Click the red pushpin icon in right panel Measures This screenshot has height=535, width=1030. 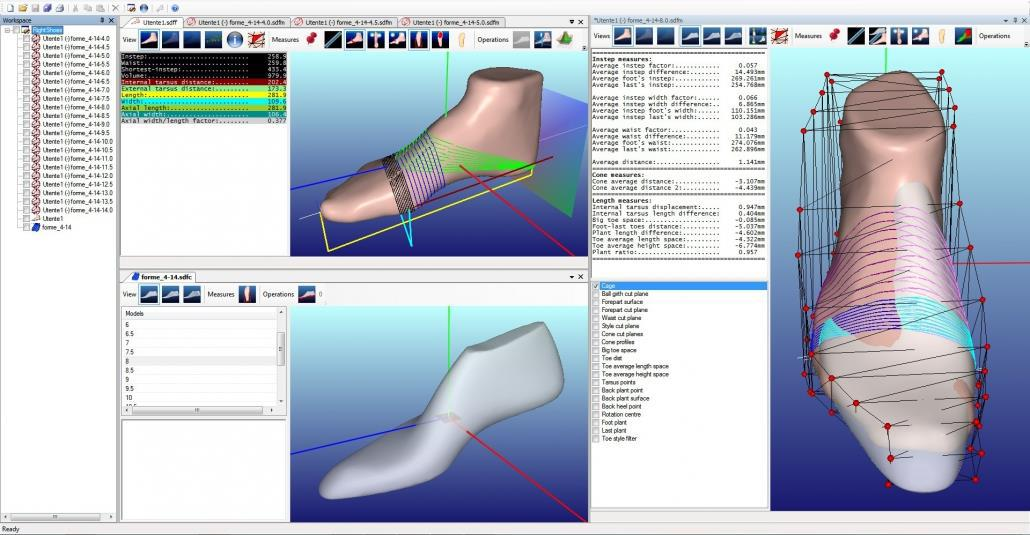pos(834,35)
